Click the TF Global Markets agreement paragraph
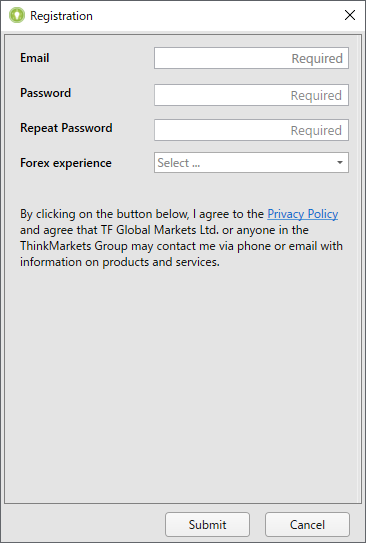 [x=181, y=238]
